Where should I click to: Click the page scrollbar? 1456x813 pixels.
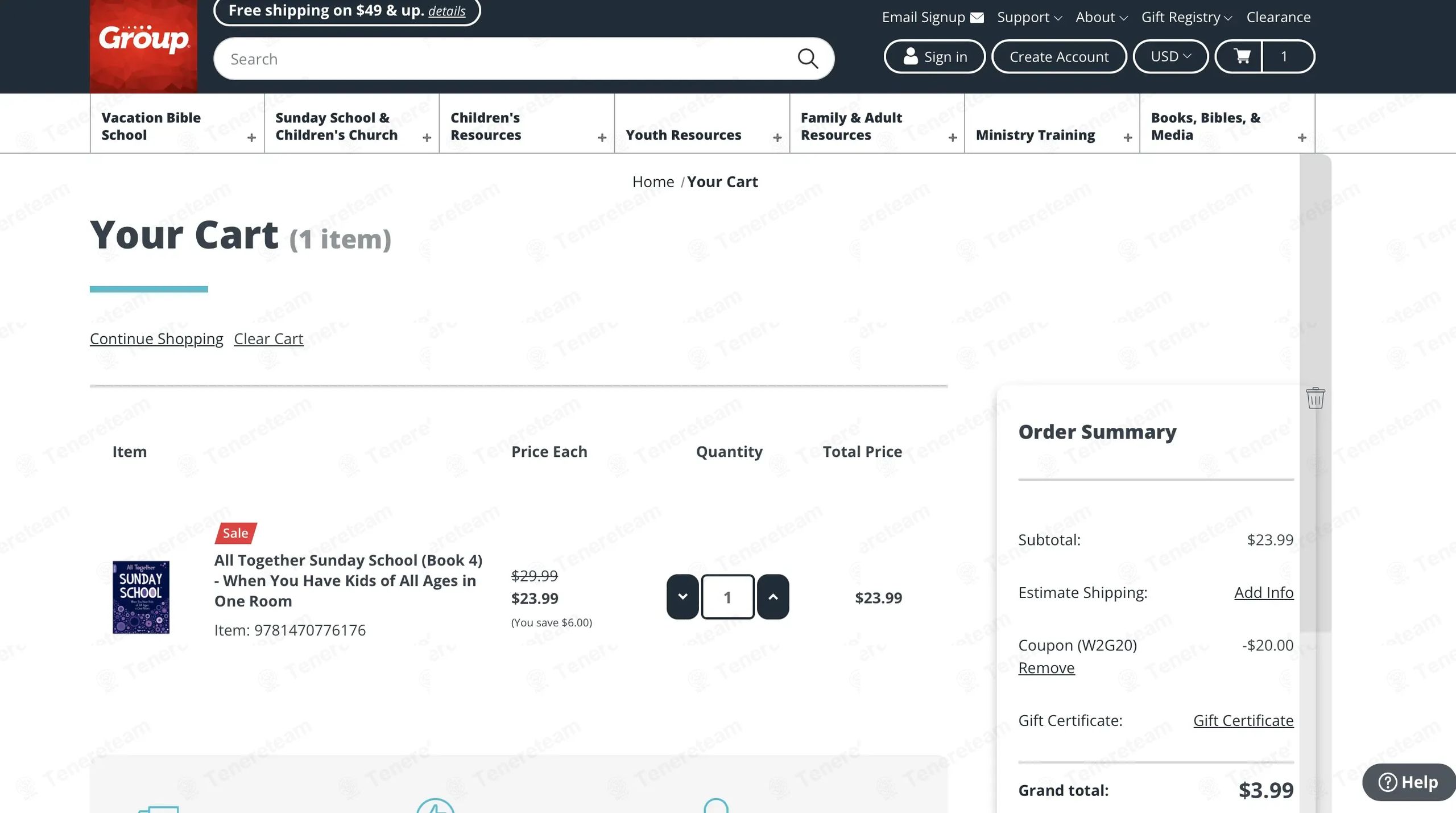point(1315,393)
